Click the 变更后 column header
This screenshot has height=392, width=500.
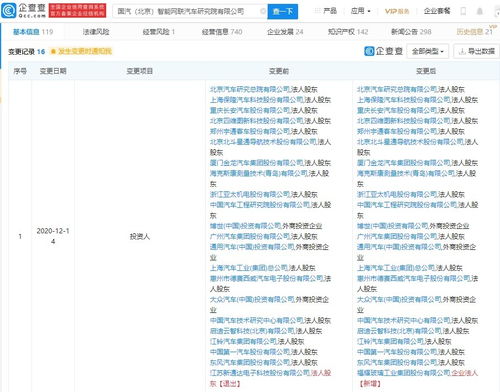pyautogui.click(x=426, y=71)
